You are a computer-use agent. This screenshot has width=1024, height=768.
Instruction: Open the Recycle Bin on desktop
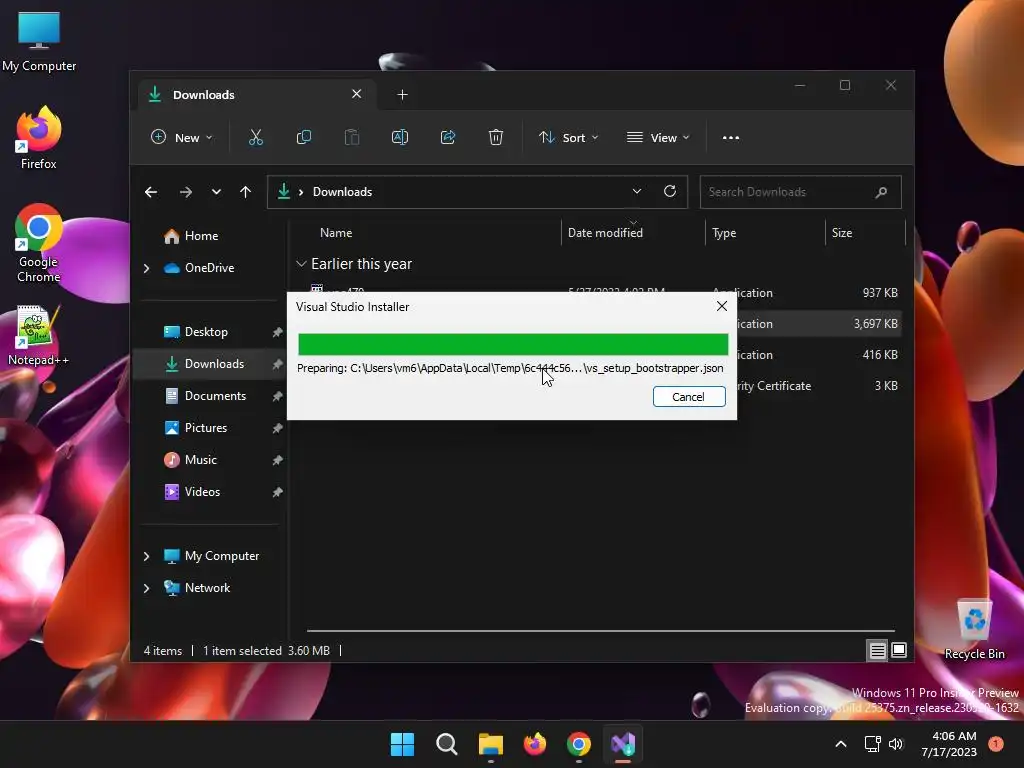click(x=974, y=630)
